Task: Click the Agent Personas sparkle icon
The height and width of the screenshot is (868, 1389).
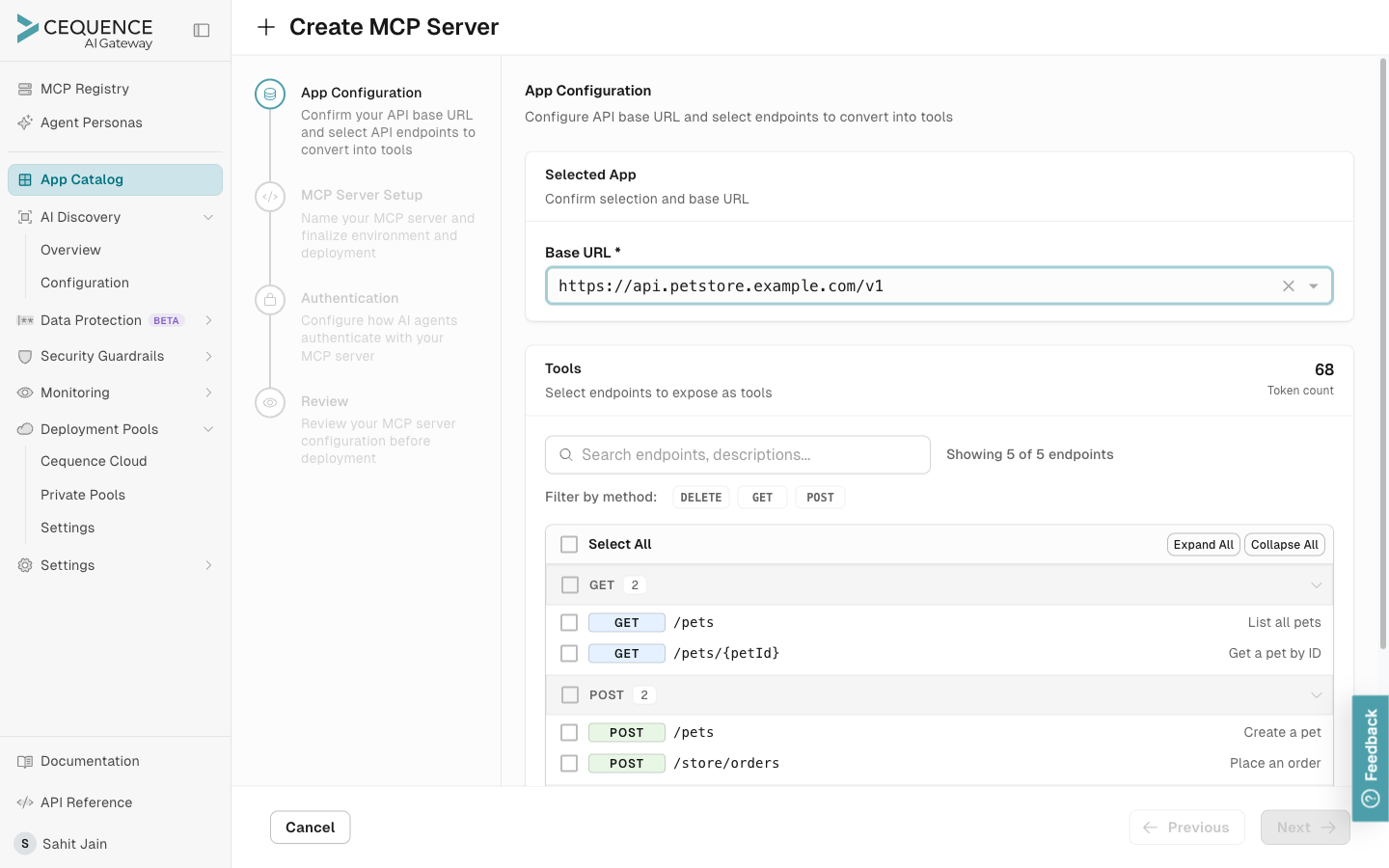Action: click(25, 122)
